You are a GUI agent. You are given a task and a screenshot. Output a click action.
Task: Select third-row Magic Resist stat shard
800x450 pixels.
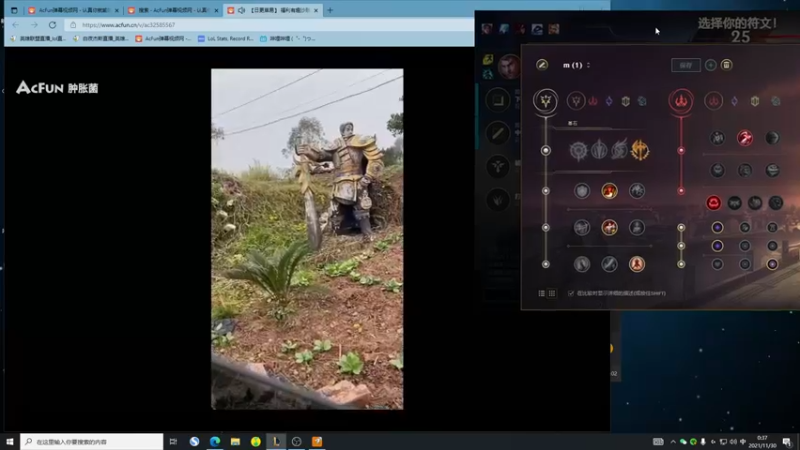pyautogui.click(x=772, y=264)
